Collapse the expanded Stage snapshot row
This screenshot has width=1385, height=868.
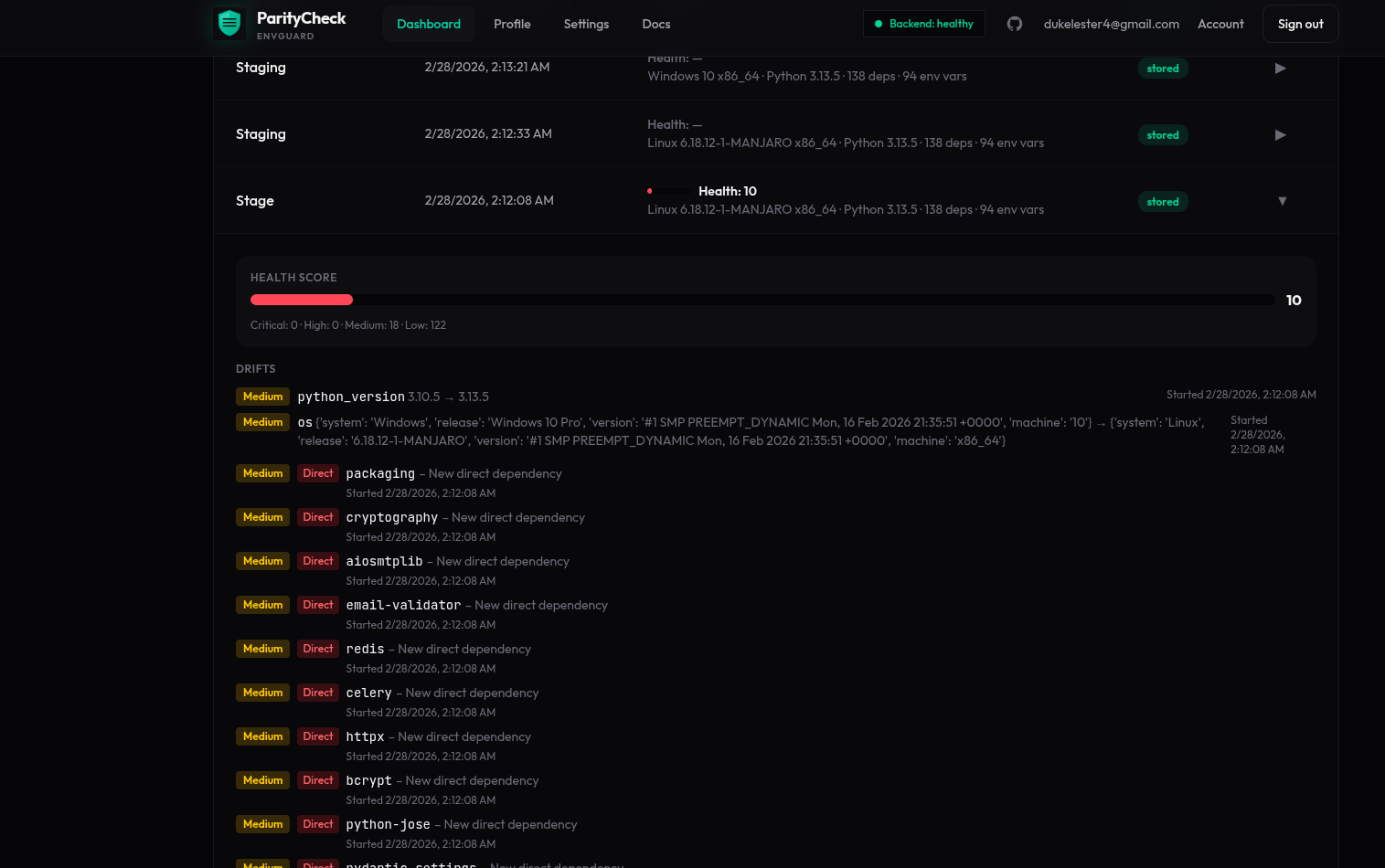1283,200
